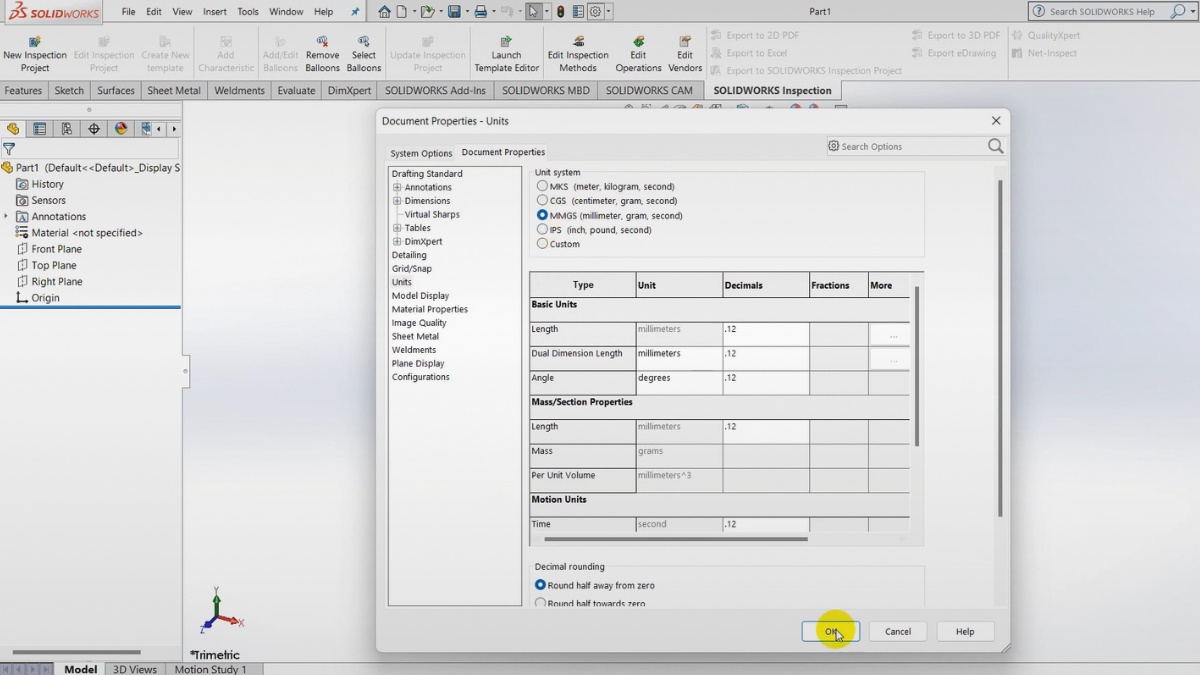Click the New document icon
The image size is (1200, 675).
tap(402, 12)
